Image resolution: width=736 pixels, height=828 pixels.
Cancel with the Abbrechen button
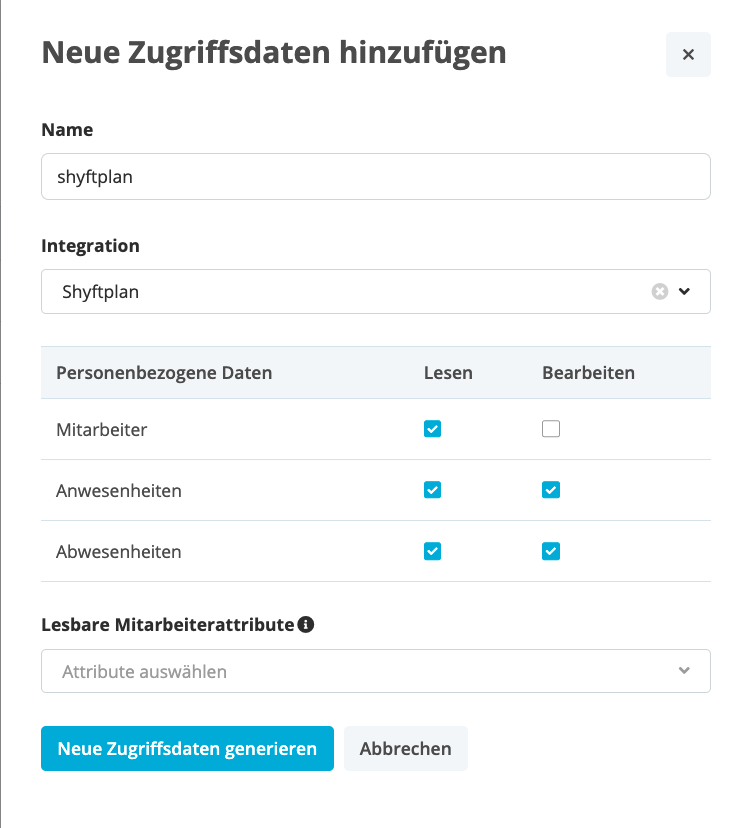(405, 748)
